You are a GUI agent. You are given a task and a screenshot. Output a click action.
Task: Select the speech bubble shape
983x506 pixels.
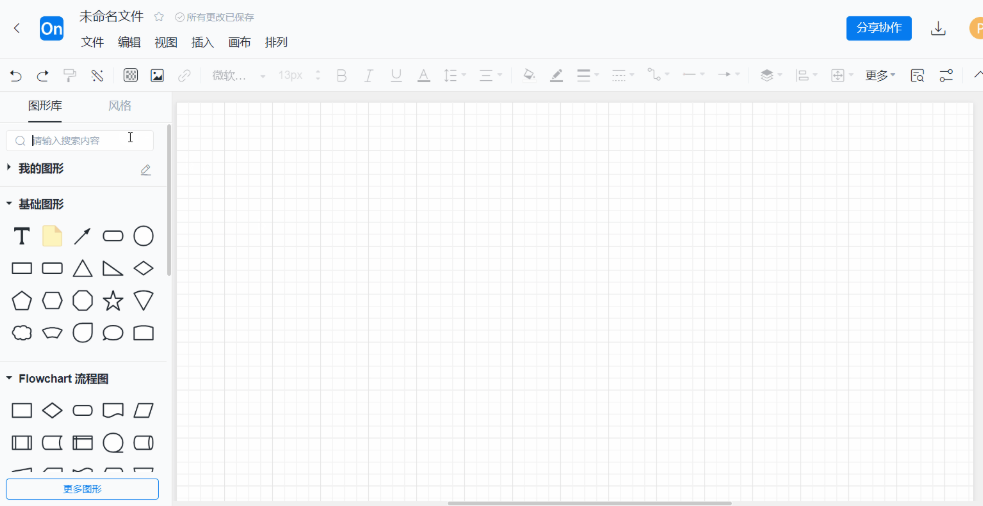coord(113,333)
